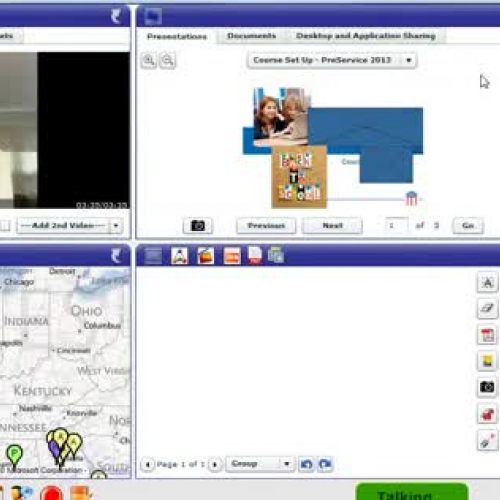The height and width of the screenshot is (500, 500).
Task: Click the whiteboard undo arrow button
Action: pos(306,464)
